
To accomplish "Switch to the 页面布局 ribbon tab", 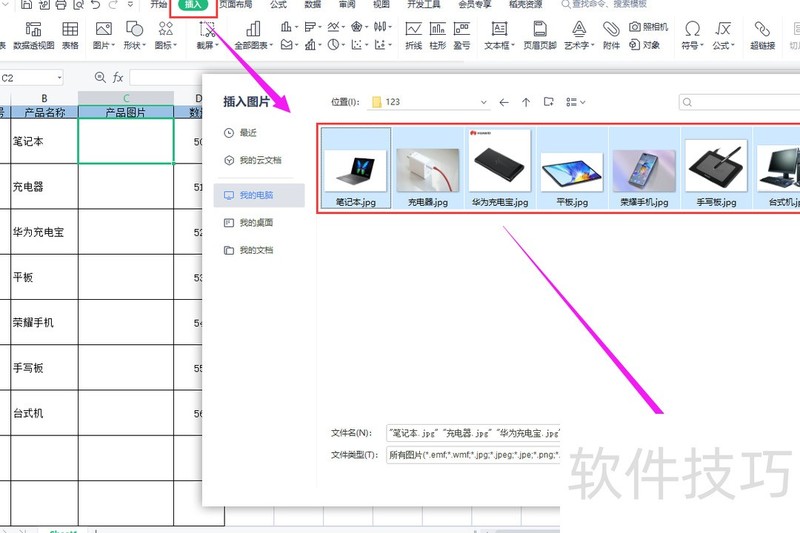I will (x=236, y=5).
